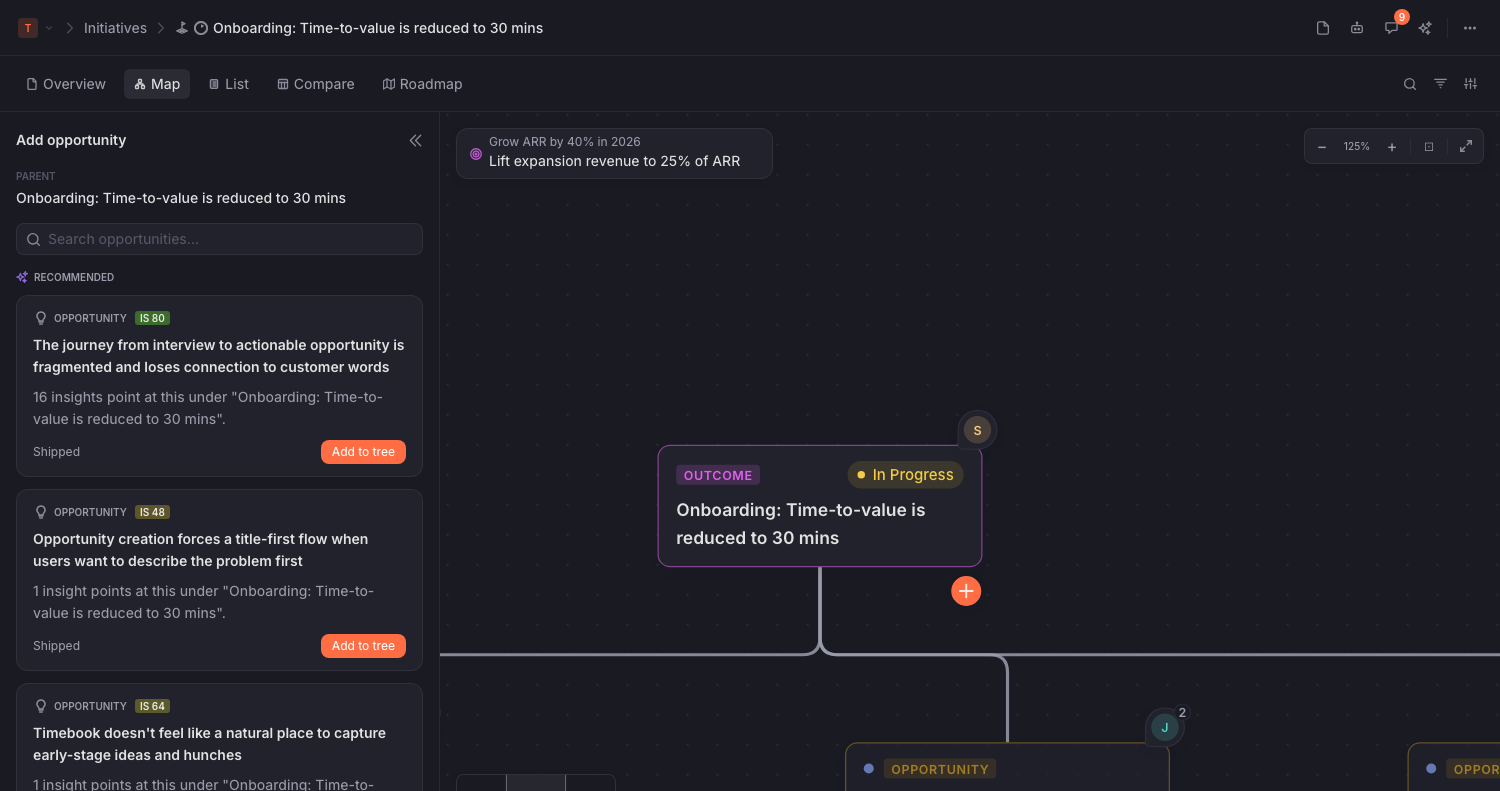Click the target icon on the goal chip

[x=476, y=154]
